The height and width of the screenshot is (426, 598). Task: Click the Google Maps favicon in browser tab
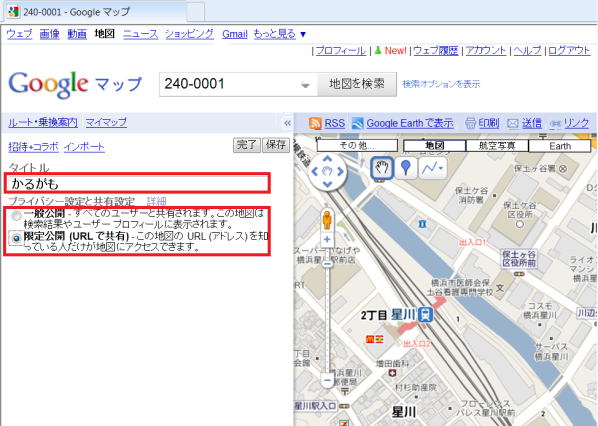pyautogui.click(x=14, y=11)
